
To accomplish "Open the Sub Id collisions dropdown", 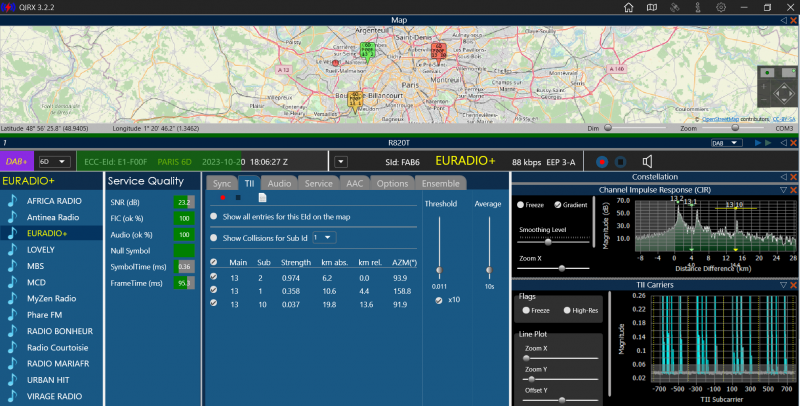I will pos(324,238).
